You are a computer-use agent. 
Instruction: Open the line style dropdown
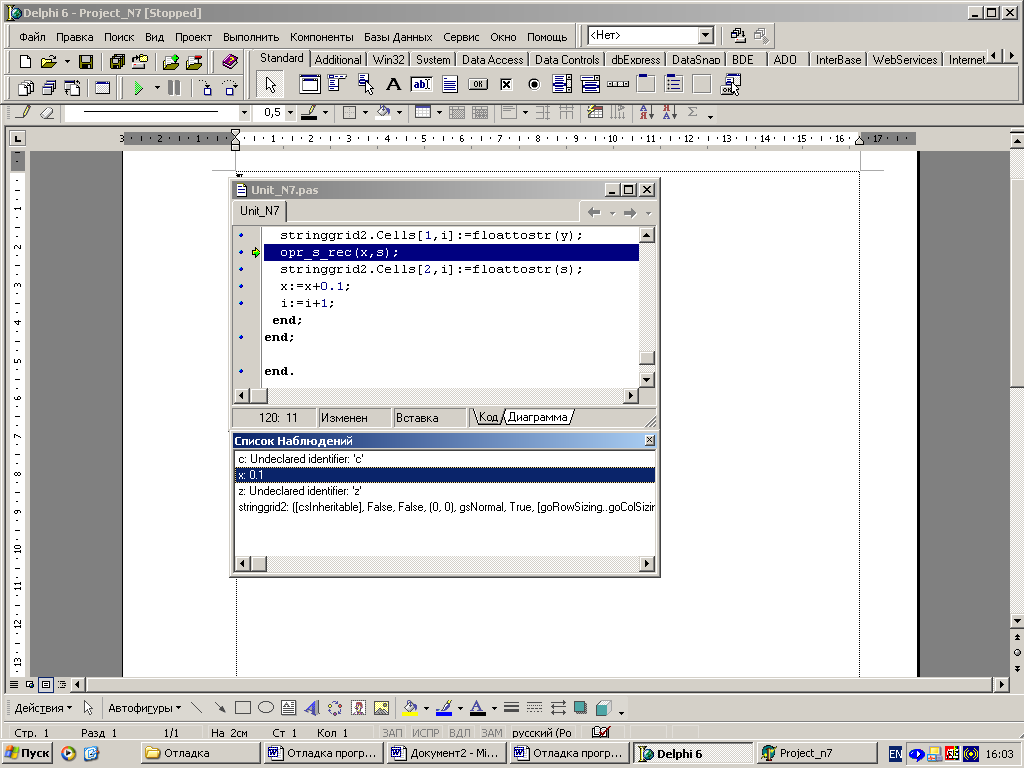click(244, 112)
